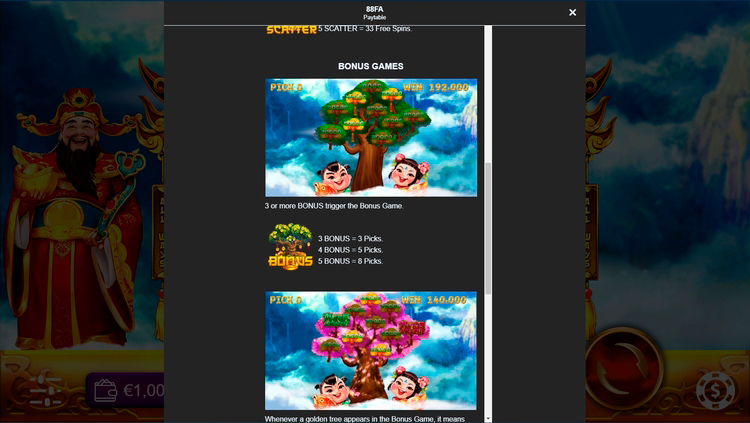The height and width of the screenshot is (423, 750).
Task: Click the paytable vertical scrollbar thumb
Action: [x=488, y=228]
